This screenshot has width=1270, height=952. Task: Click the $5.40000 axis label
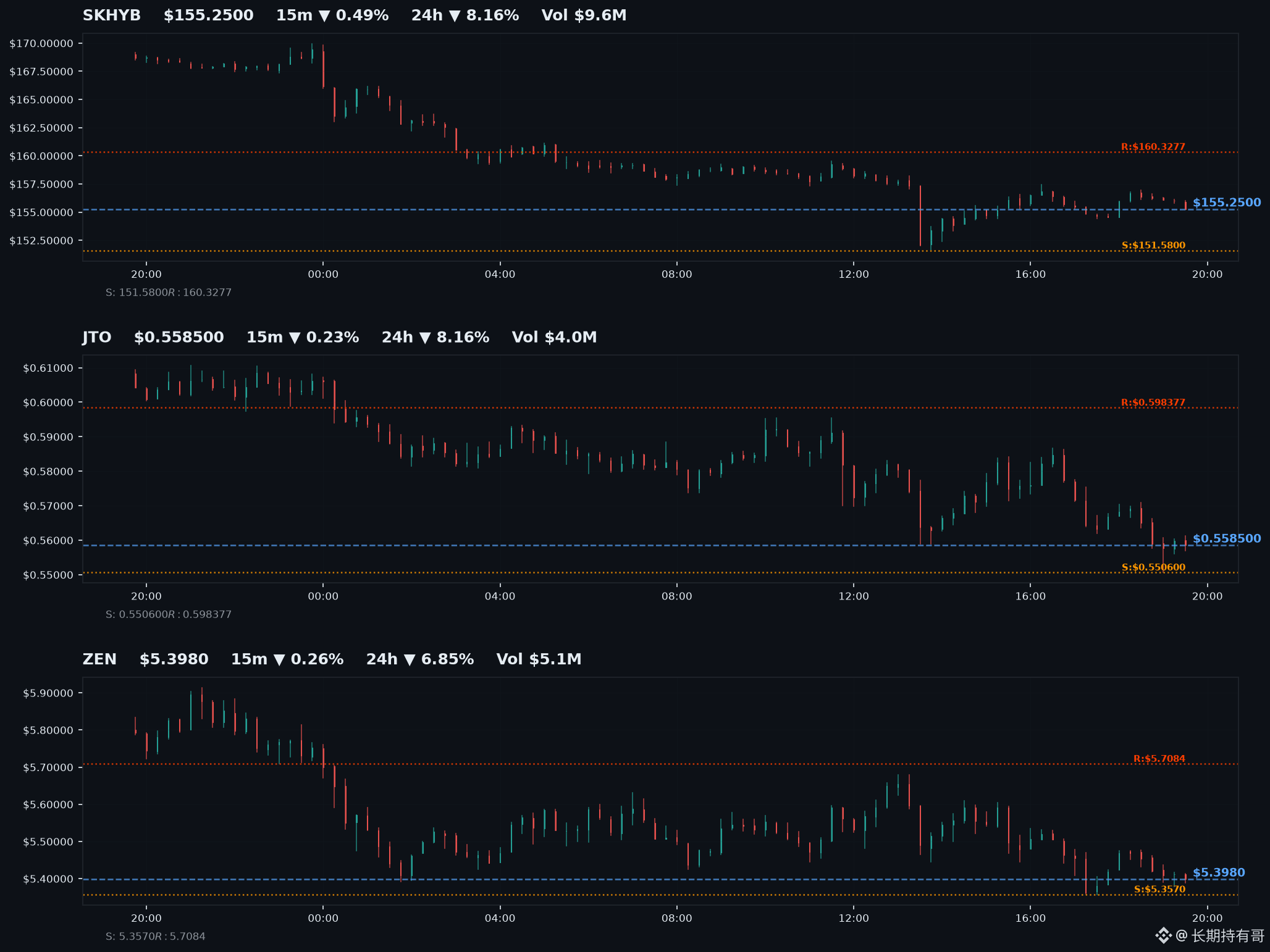pos(48,879)
